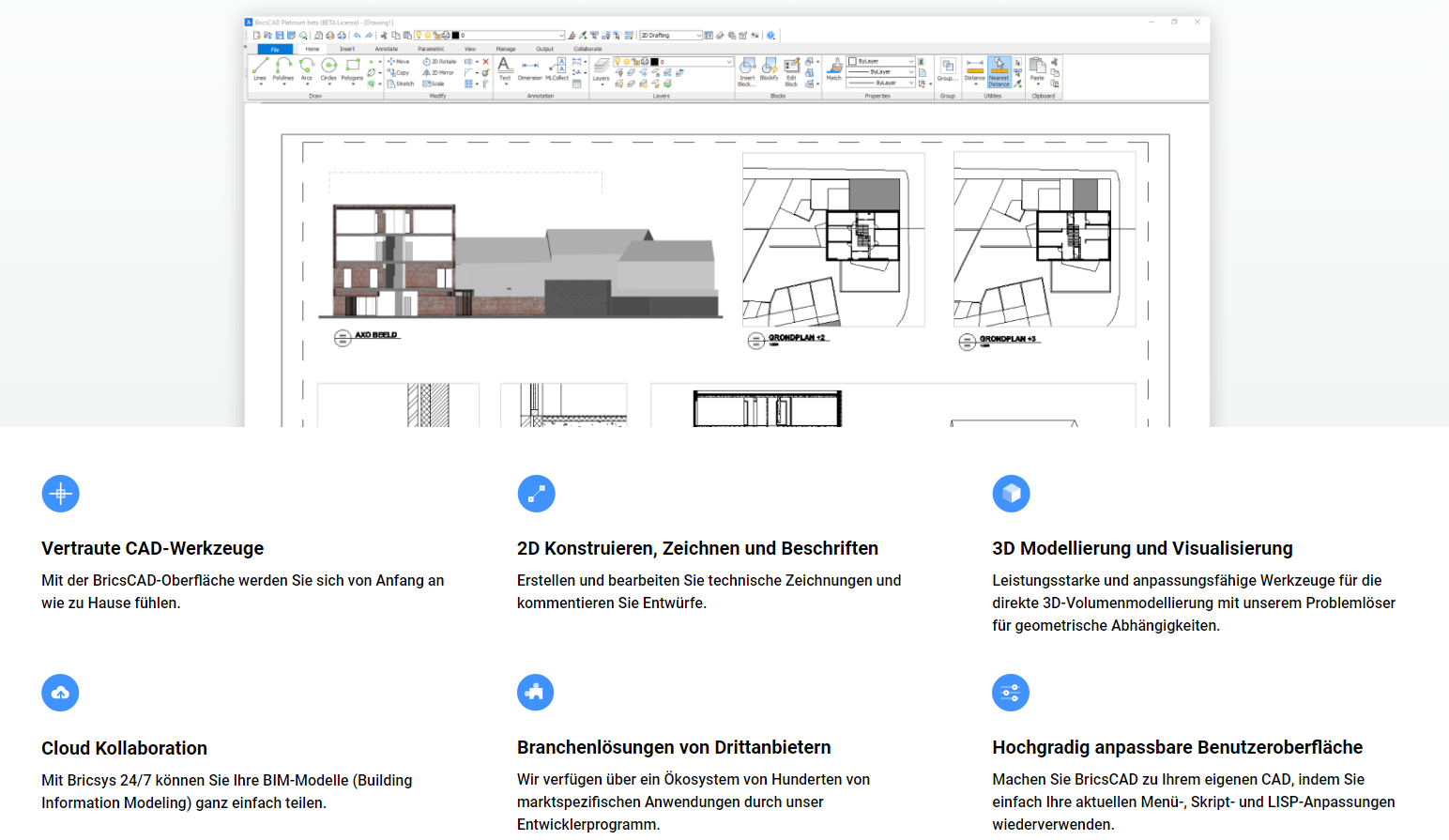Click the Paste clipboard tool

pos(1037,69)
